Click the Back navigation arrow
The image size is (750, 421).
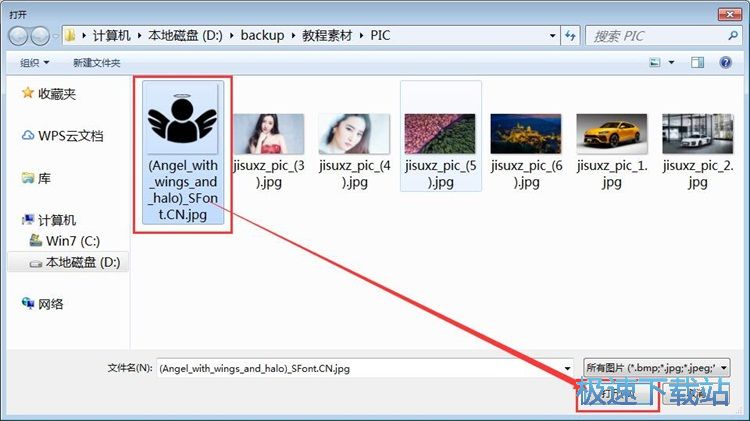coord(18,36)
